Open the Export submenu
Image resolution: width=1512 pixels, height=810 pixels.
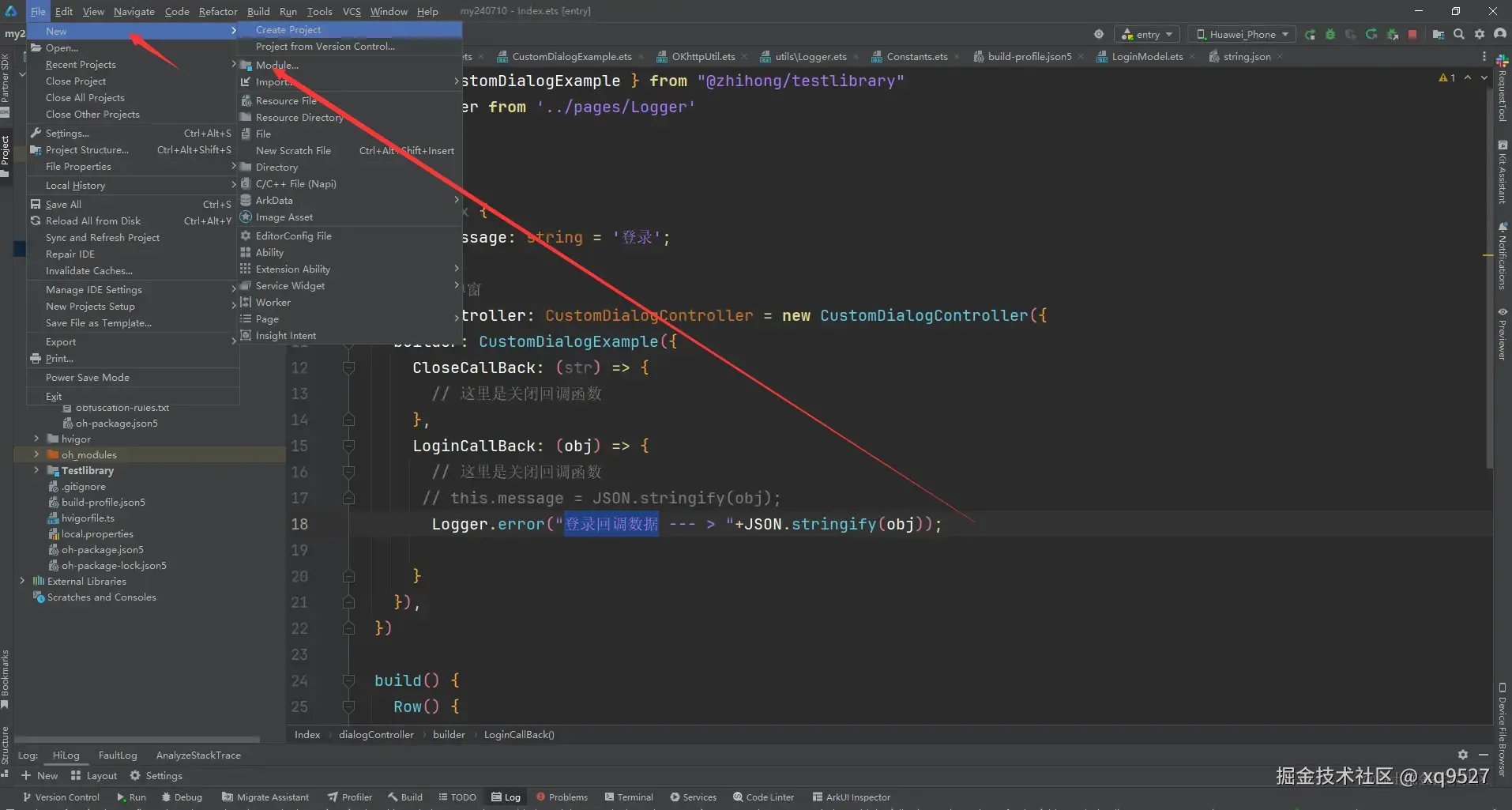133,341
